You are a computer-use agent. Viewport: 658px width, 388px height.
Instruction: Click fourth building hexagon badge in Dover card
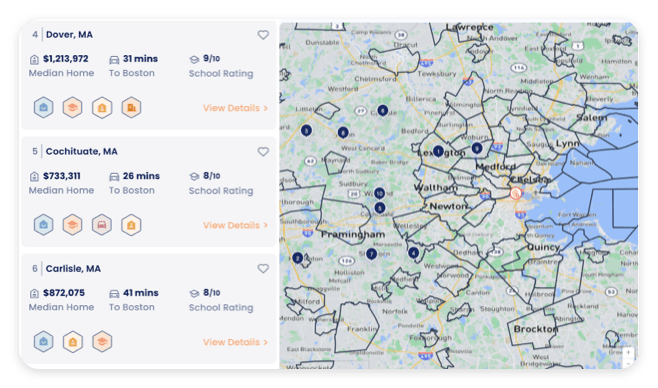131,107
